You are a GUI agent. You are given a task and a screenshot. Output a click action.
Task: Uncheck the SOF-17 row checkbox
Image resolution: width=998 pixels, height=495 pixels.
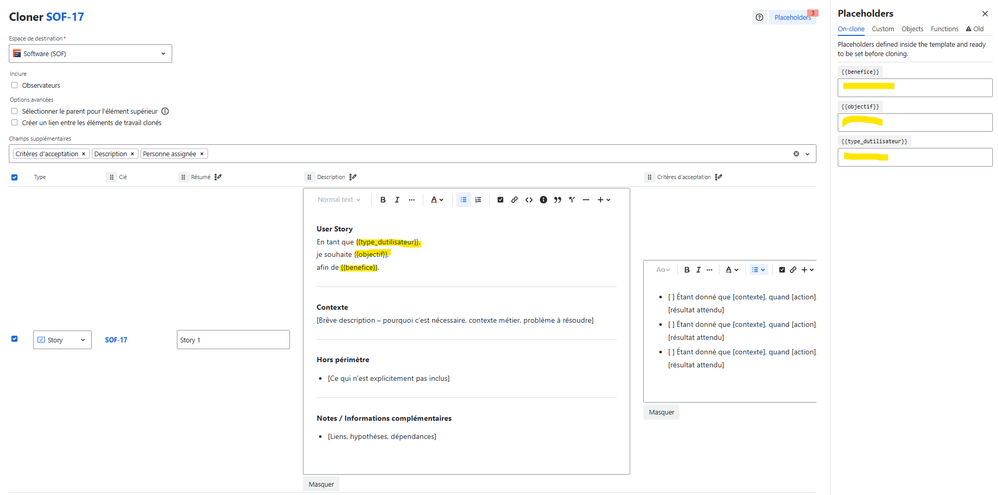pos(15,339)
